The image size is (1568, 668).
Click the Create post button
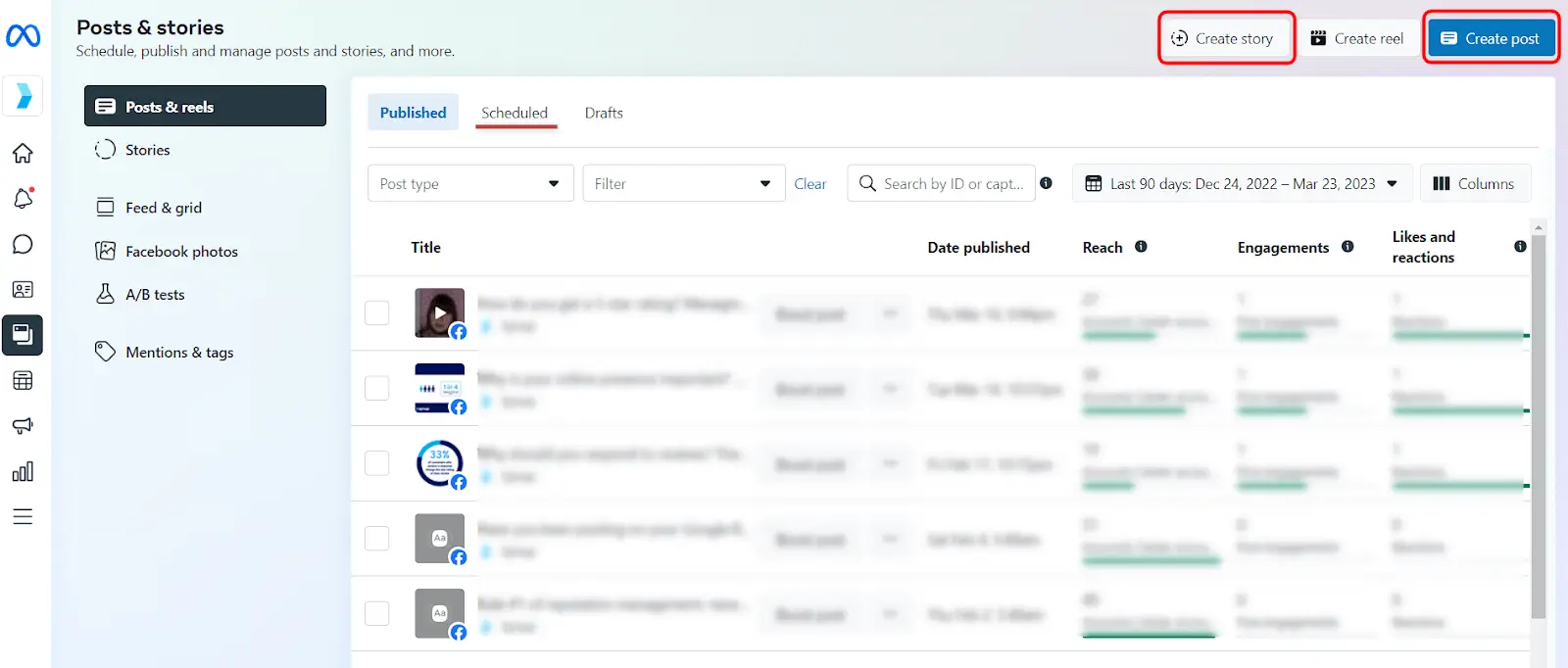[x=1491, y=38]
